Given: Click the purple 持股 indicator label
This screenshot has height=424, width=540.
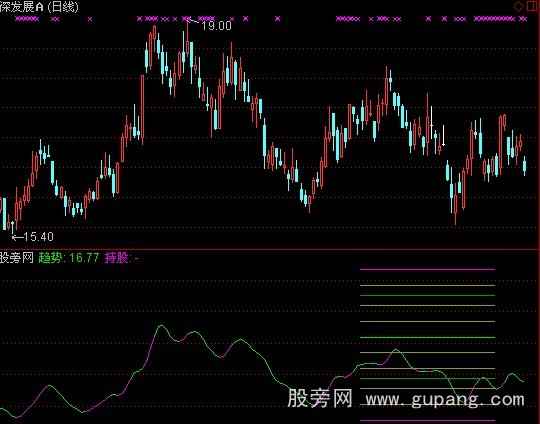Looking at the screenshot, I should (x=116, y=258).
